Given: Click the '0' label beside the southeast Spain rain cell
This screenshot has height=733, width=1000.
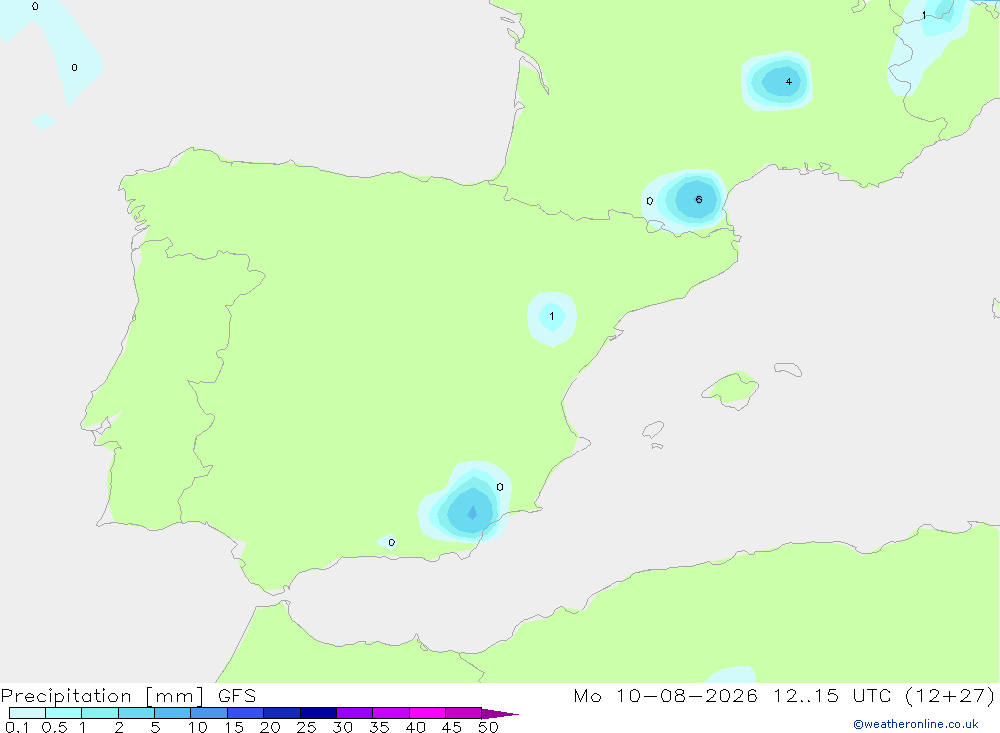Looking at the screenshot, I should coord(499,487).
